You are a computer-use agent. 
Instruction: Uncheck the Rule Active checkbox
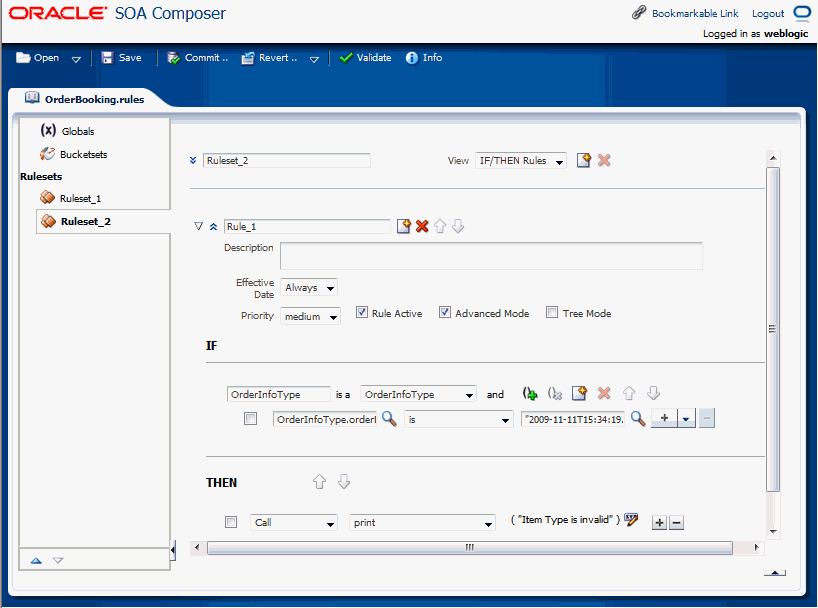pyautogui.click(x=362, y=313)
